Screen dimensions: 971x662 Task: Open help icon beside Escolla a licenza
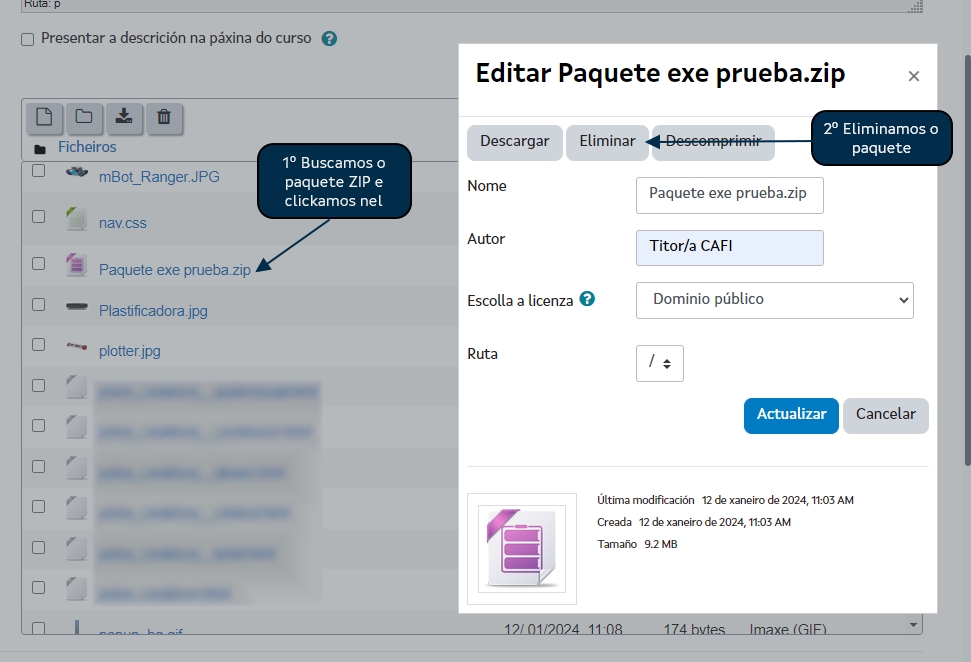pyautogui.click(x=588, y=299)
